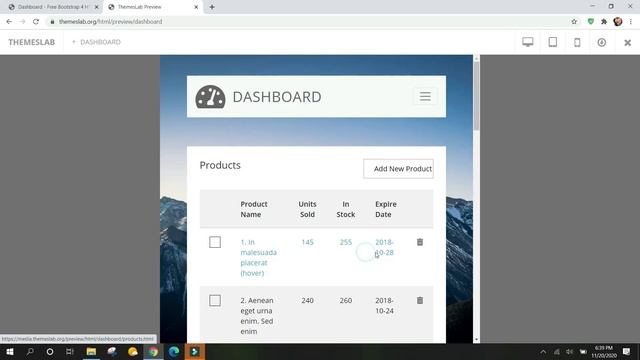The image size is (640, 360).
Task: Open the Chrome profile avatar
Action: pos(618,22)
